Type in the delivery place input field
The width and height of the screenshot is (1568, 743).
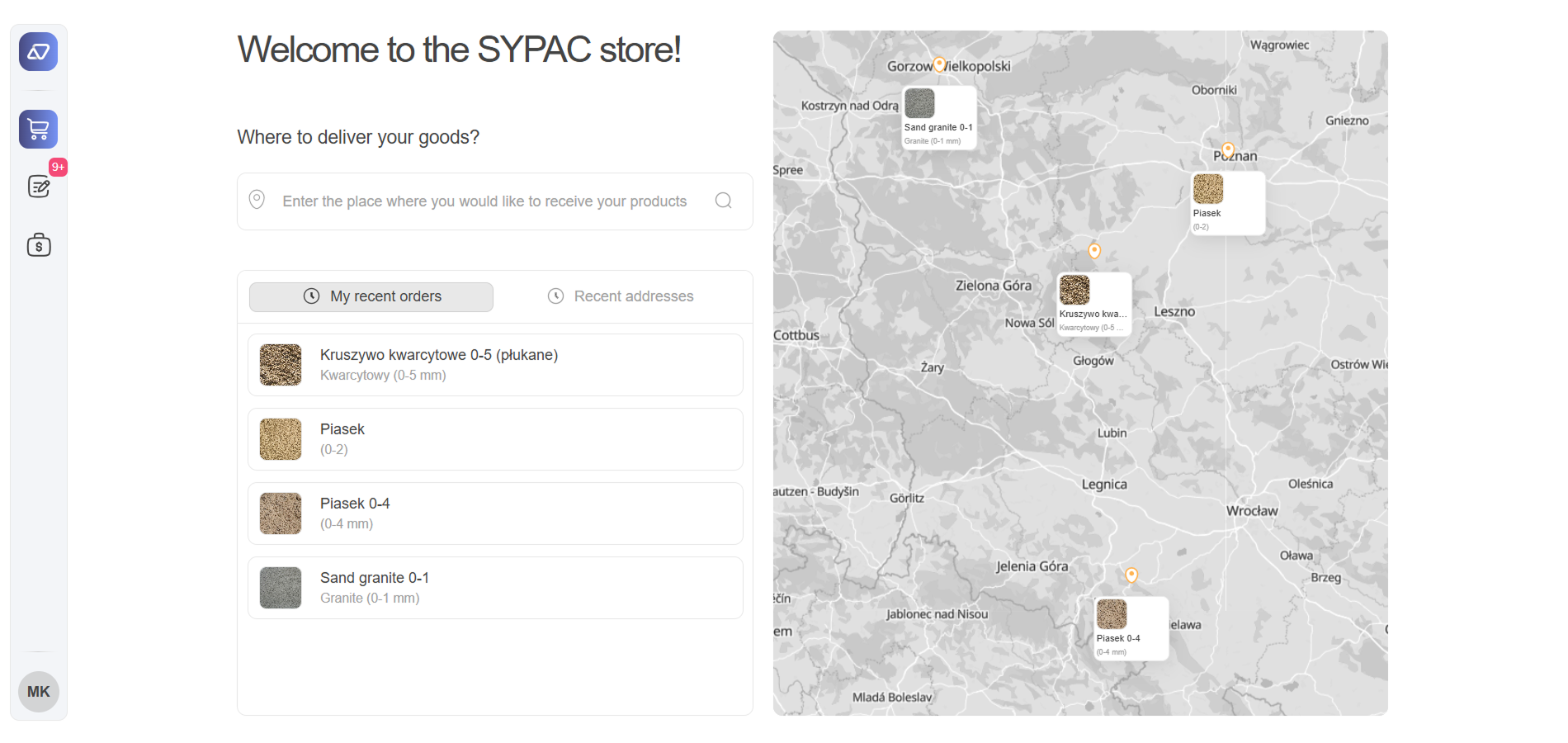click(487, 201)
